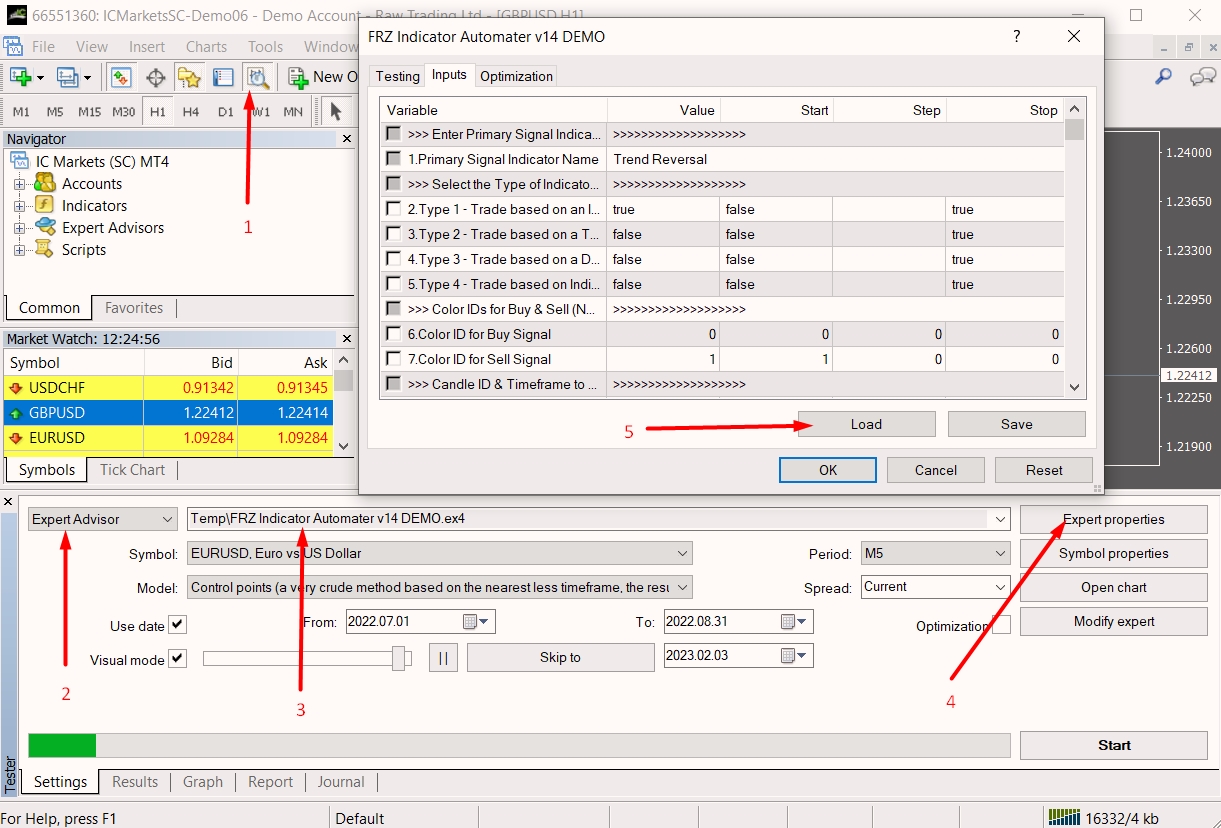Toggle the Terminal toolbar icon
Screen dimensions: 1221x828
coord(224,77)
